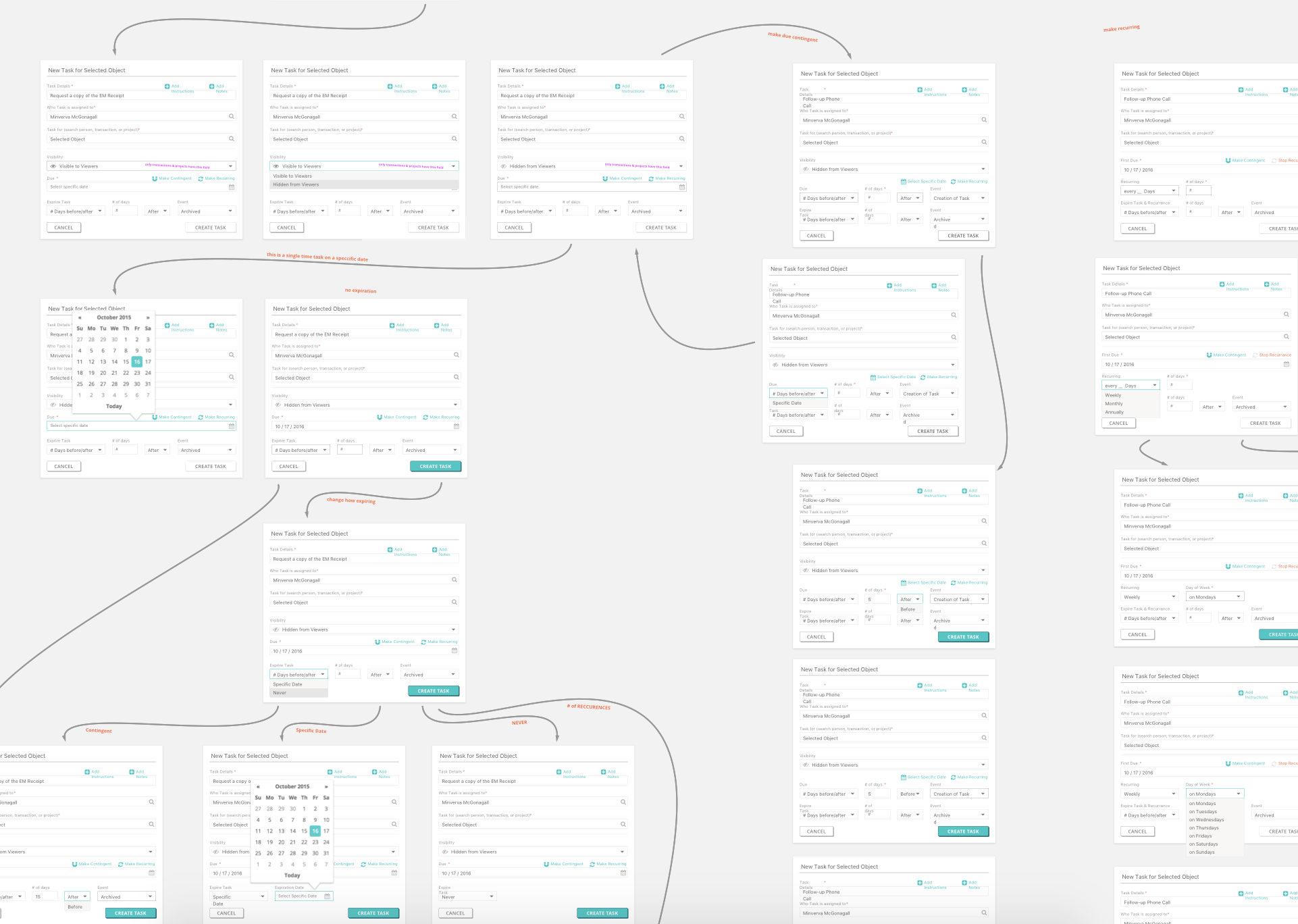Choose 'Never' option in open Expire Task list

click(298, 693)
